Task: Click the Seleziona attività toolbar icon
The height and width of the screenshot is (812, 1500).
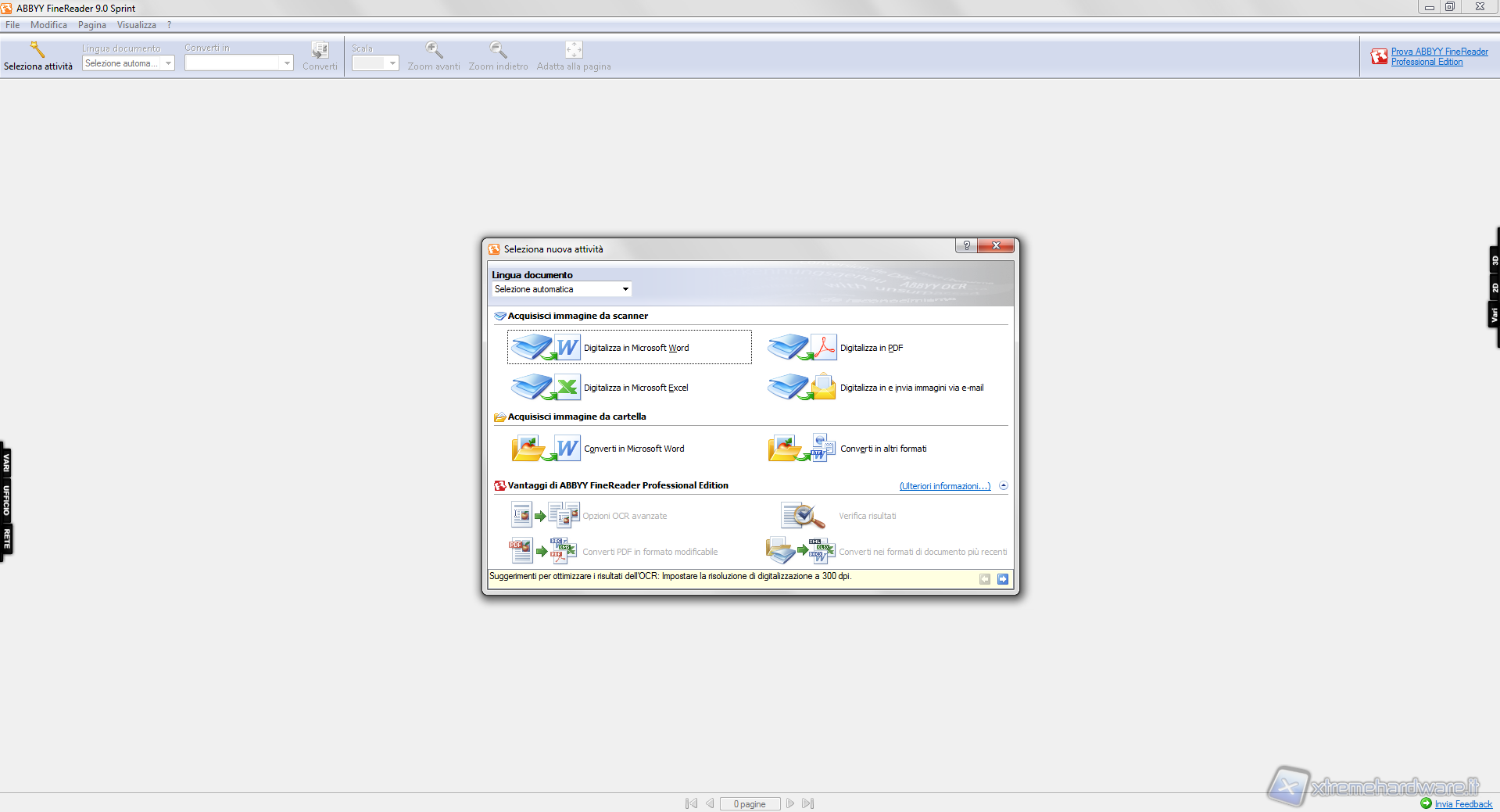Action: (x=38, y=51)
